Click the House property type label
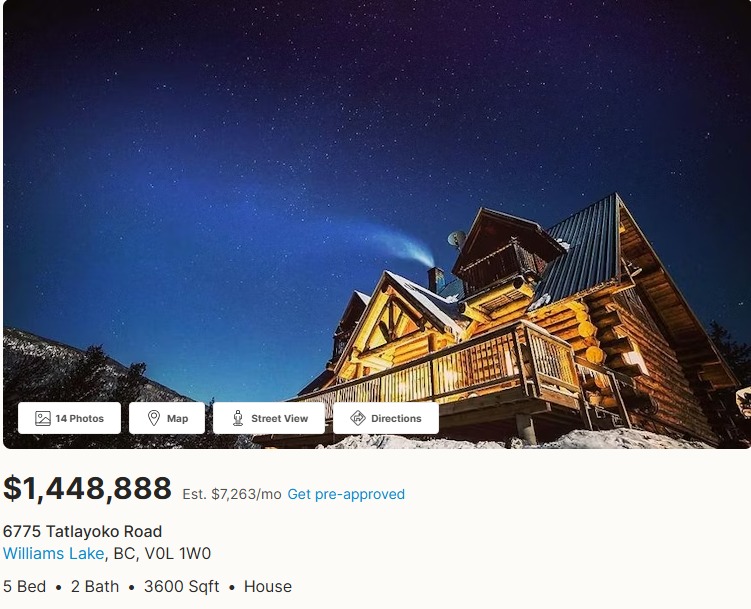The image size is (751, 609). point(268,586)
